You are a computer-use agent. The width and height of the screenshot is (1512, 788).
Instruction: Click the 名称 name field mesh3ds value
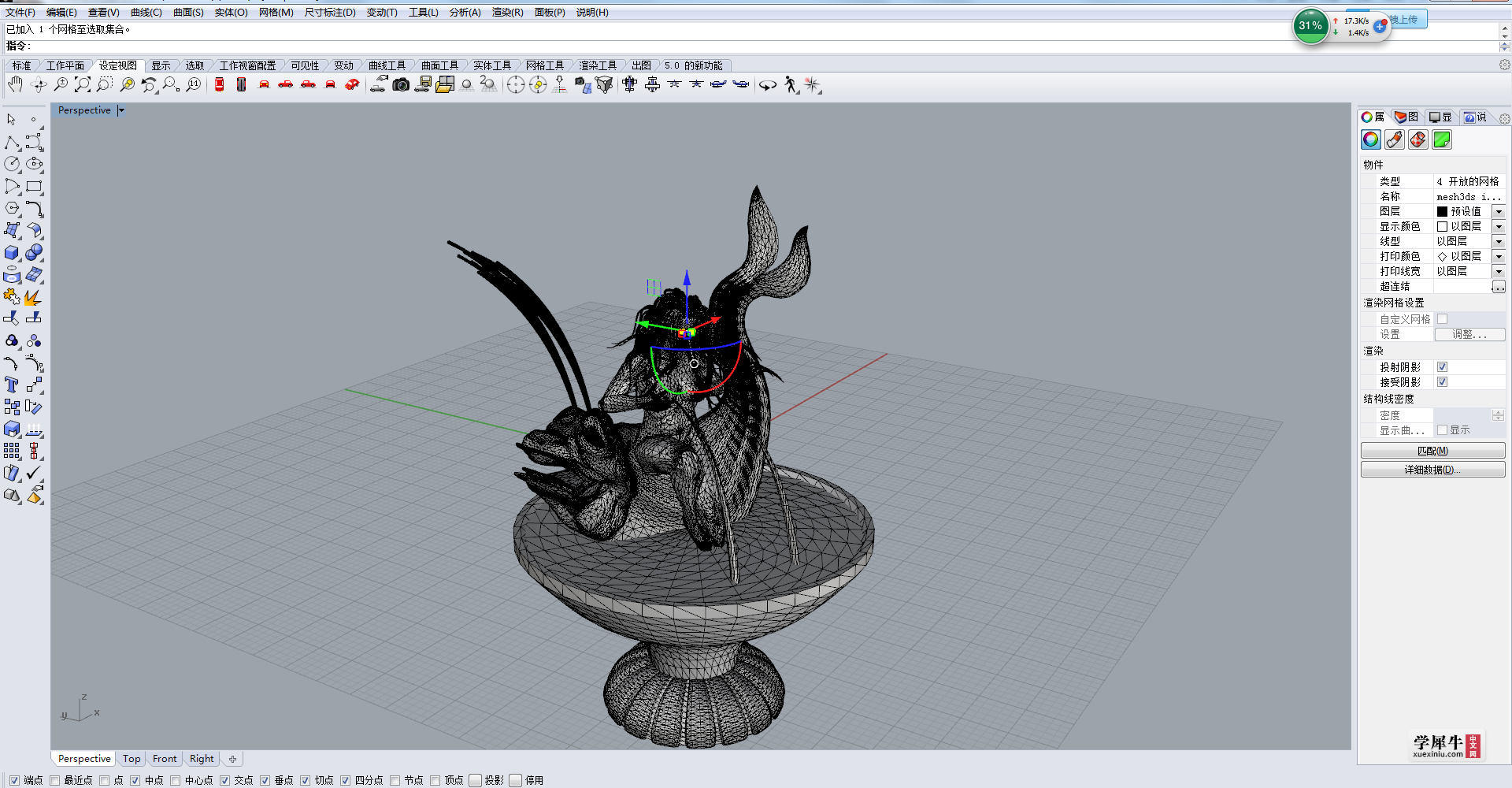(1469, 197)
